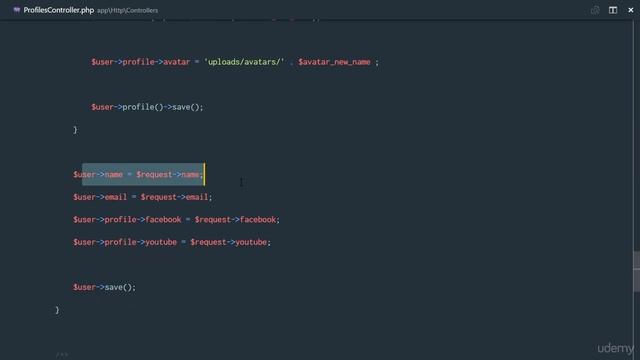The width and height of the screenshot is (640, 360).
Task: Click the line assigning 'uploads/avatars/' to avatar
Action: (235, 62)
